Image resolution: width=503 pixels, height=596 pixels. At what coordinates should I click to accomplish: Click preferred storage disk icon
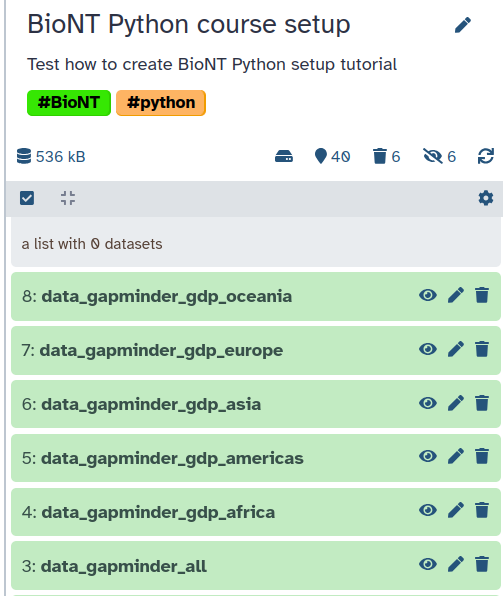pos(284,157)
